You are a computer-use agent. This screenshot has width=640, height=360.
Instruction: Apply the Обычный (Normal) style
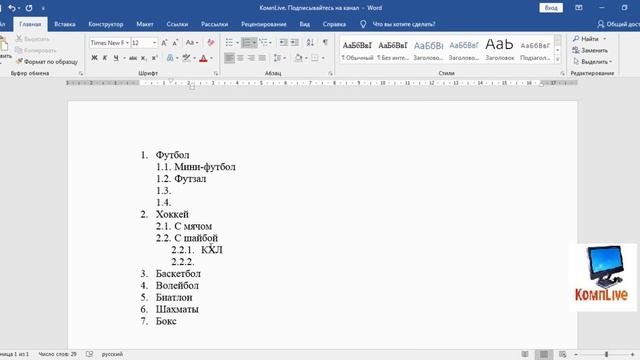pyautogui.click(x=357, y=50)
